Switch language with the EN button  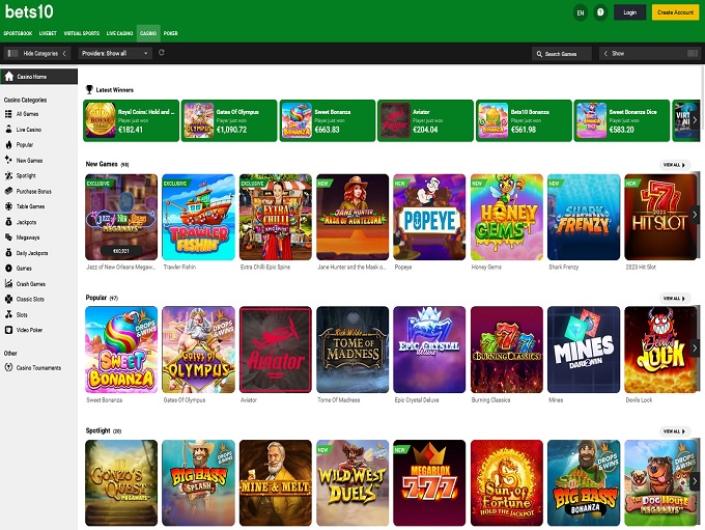[x=580, y=13]
